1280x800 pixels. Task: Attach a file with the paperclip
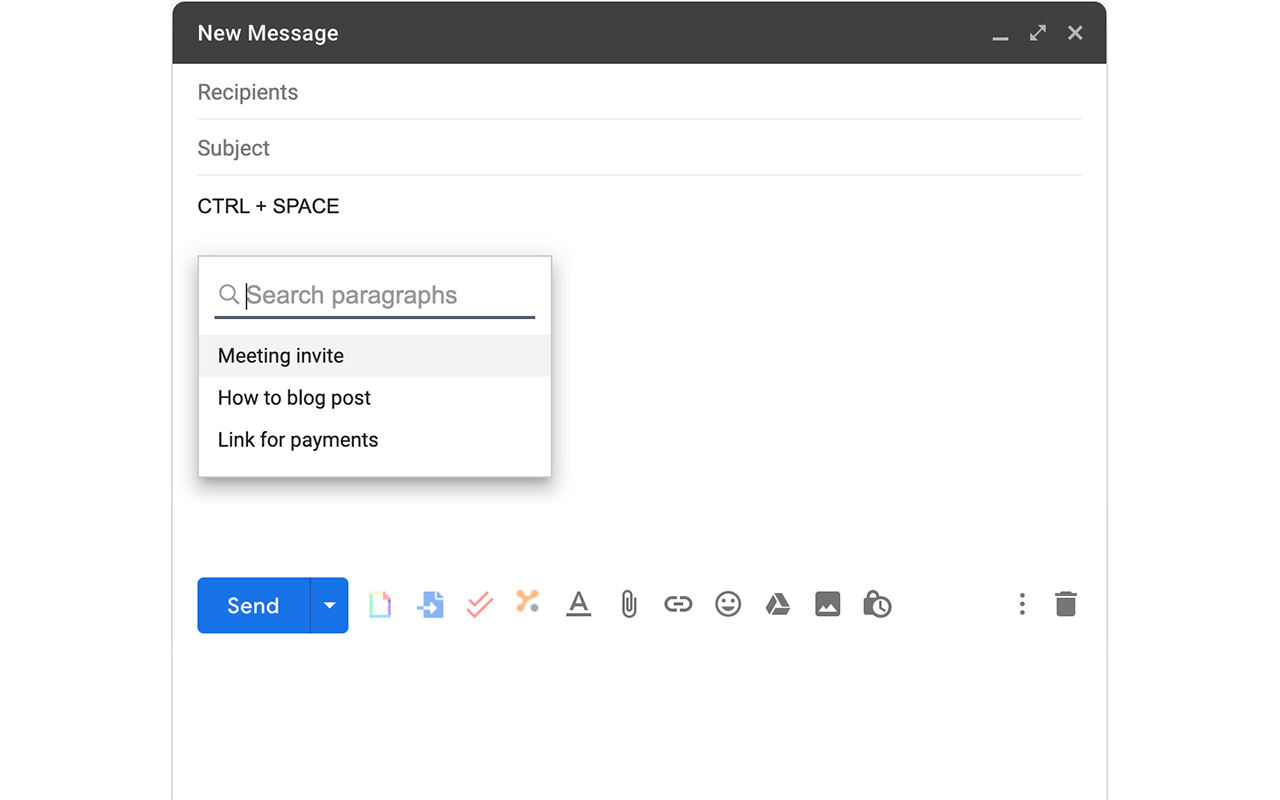tap(628, 604)
